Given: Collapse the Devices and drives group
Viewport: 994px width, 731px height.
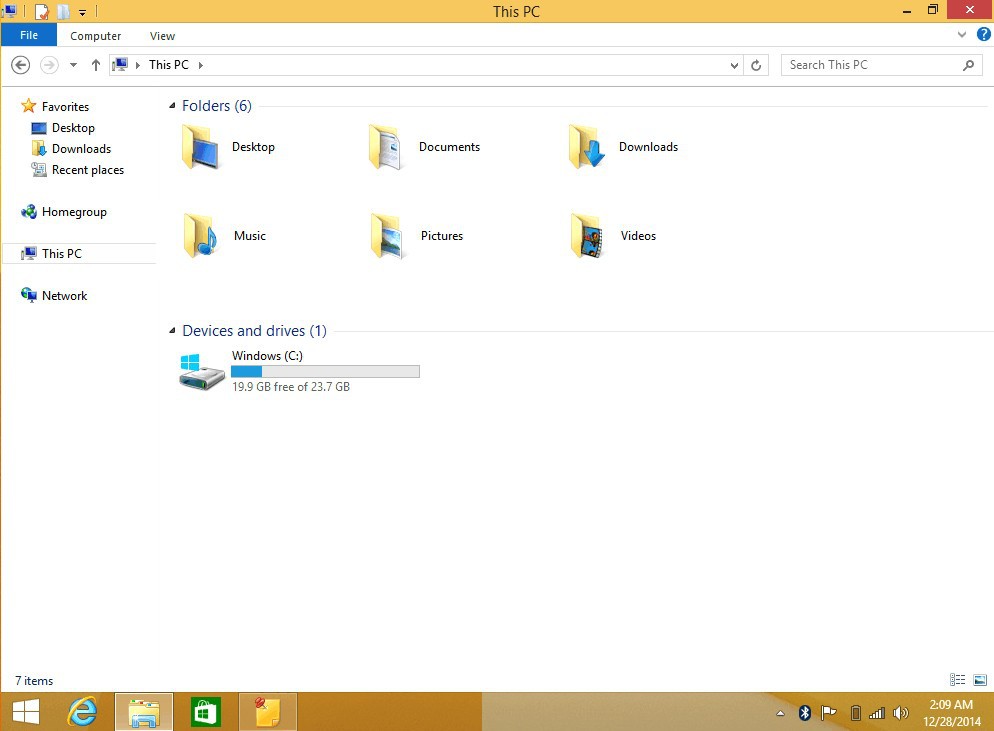Looking at the screenshot, I should (172, 331).
